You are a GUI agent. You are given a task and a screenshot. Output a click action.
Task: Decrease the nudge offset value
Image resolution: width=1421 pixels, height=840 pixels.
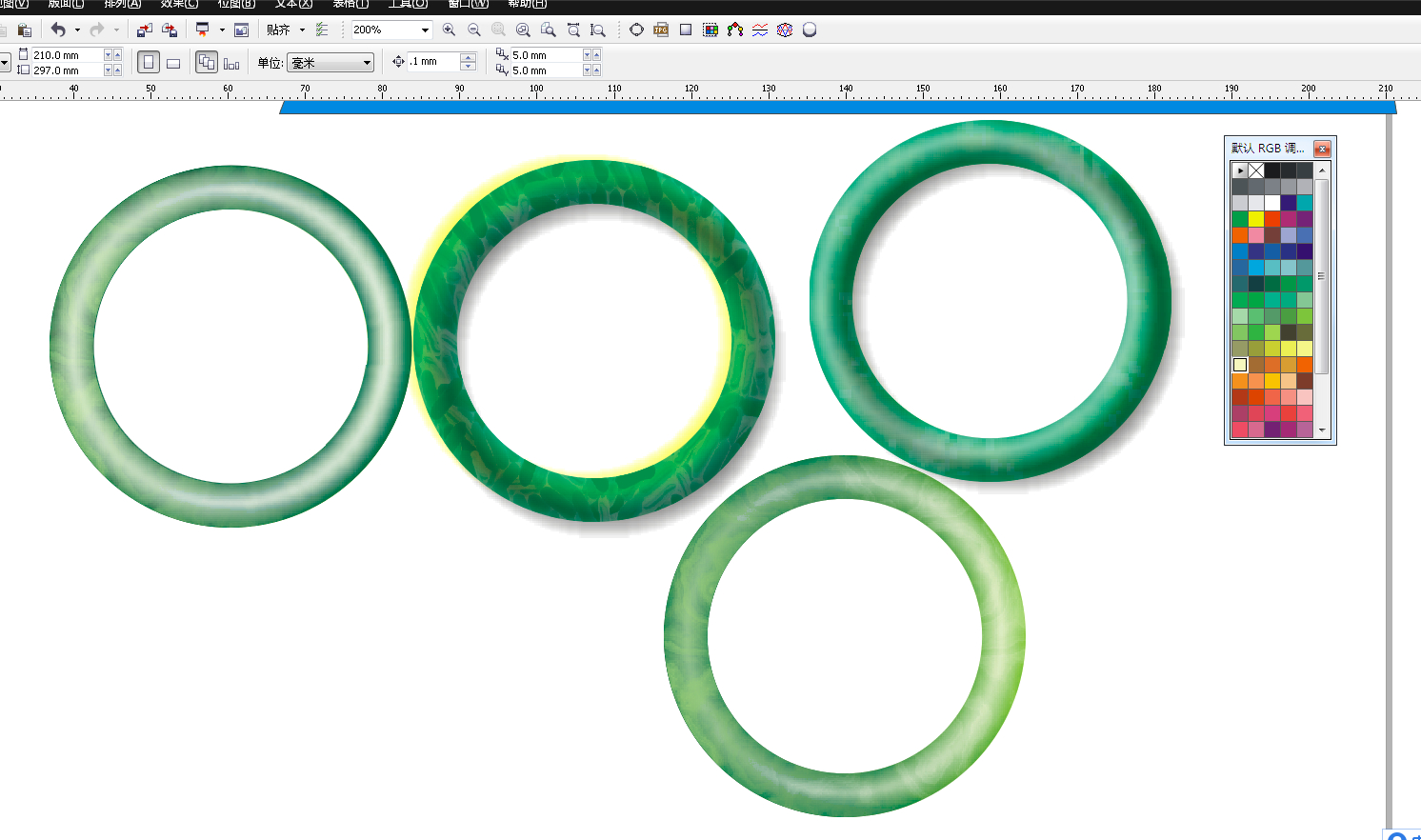[468, 67]
